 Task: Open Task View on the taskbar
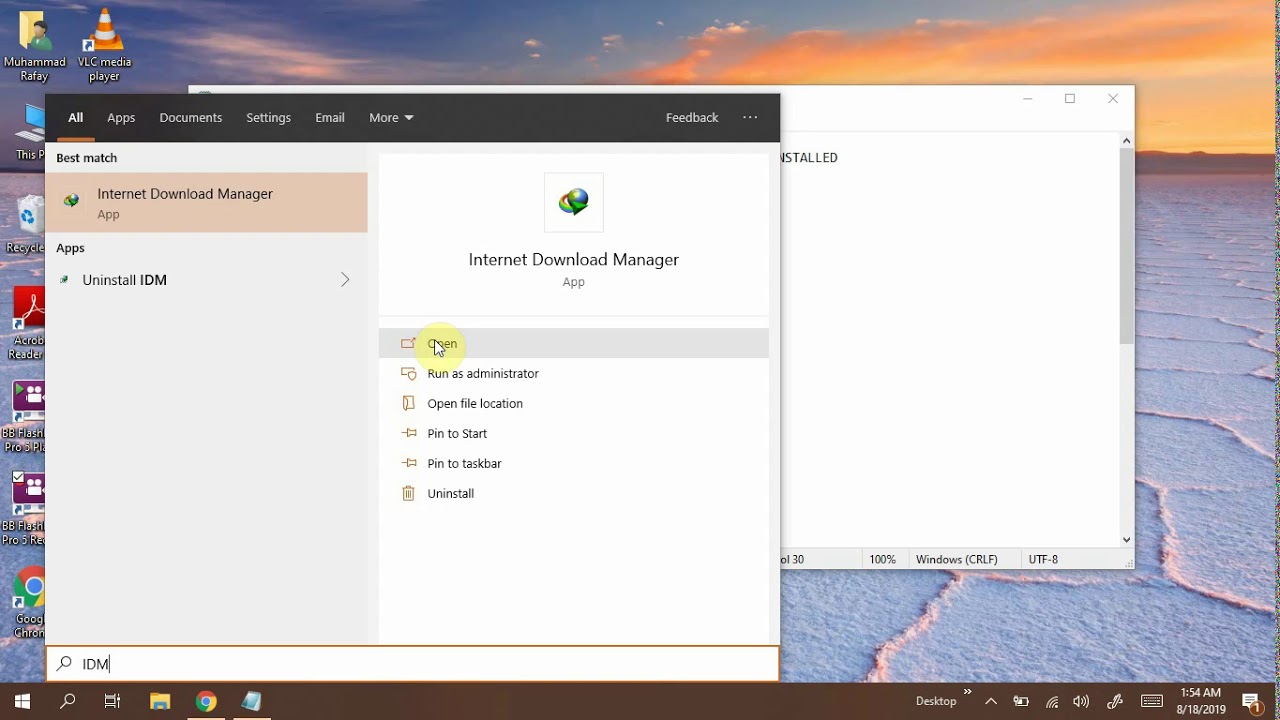coord(113,701)
